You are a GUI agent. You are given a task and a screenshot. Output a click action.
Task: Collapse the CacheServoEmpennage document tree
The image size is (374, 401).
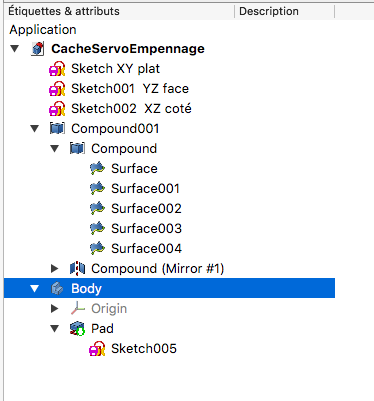point(15,49)
